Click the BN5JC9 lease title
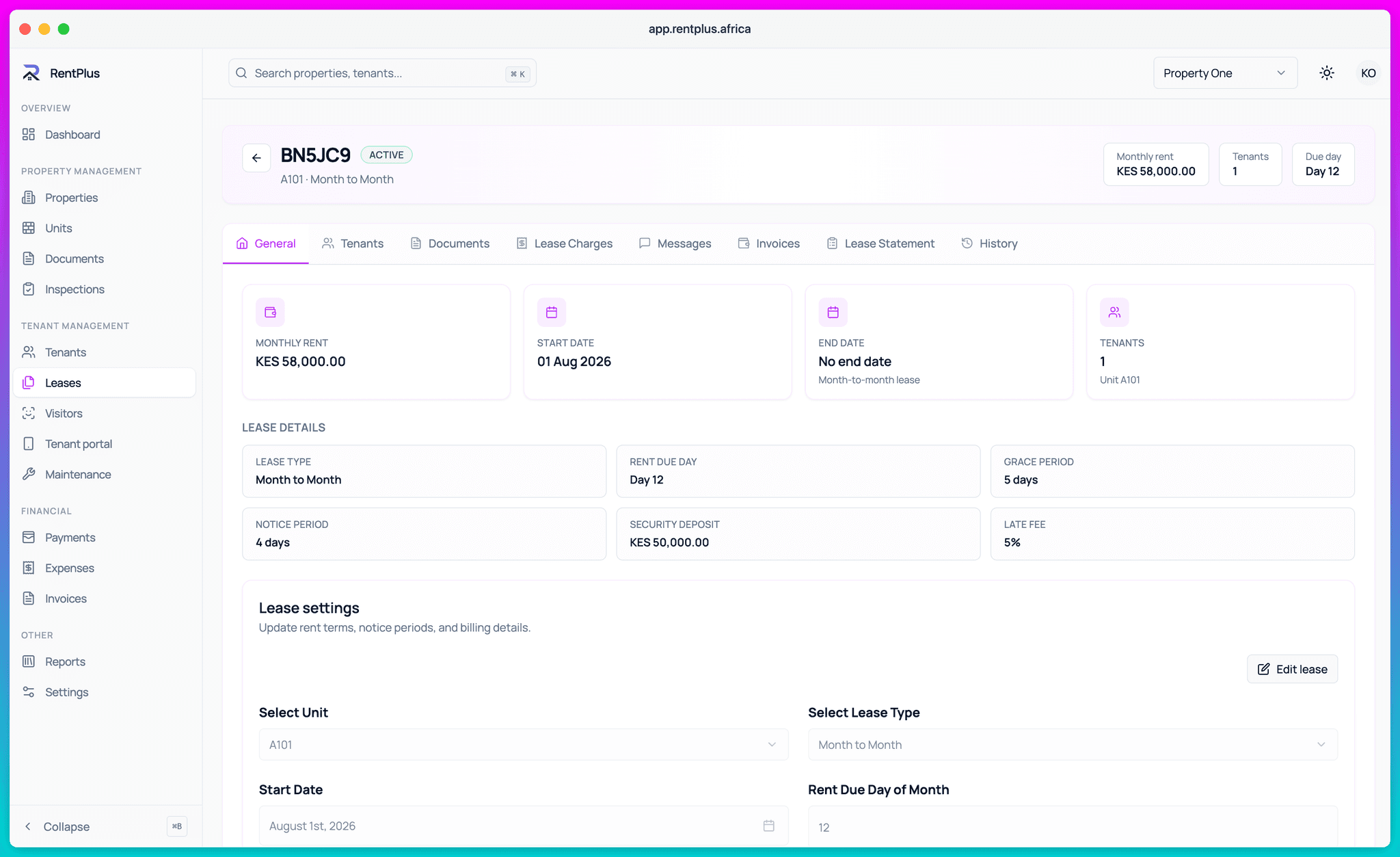Screen dimensions: 1400x857 coord(315,155)
